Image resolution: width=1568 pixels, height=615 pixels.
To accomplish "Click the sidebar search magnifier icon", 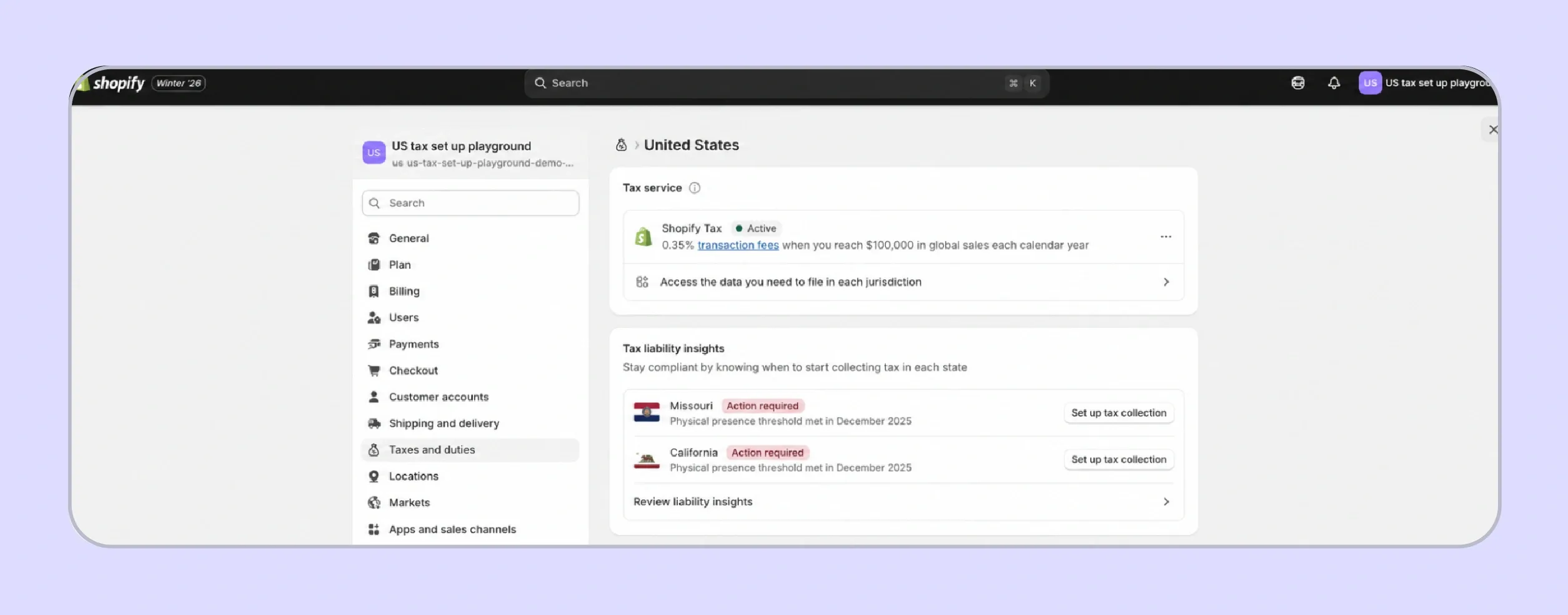I will [374, 203].
